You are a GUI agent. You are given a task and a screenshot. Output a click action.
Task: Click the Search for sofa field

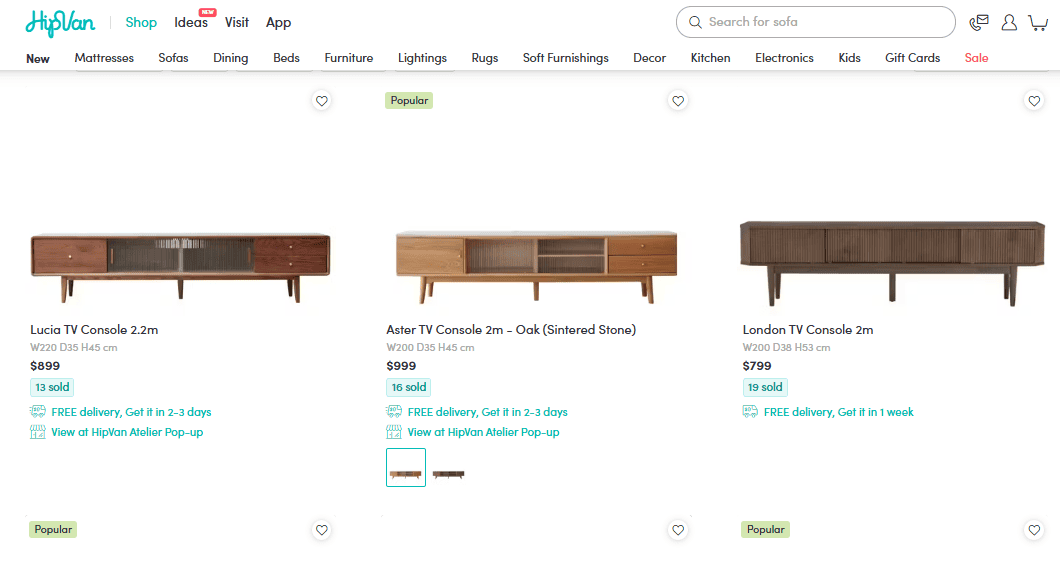(815, 22)
